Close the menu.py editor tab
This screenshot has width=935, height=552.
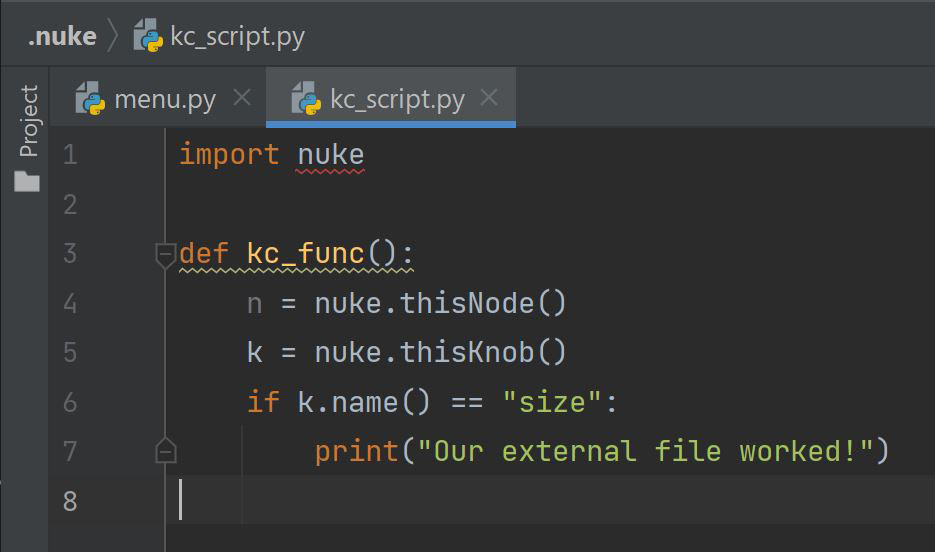pyautogui.click(x=242, y=97)
